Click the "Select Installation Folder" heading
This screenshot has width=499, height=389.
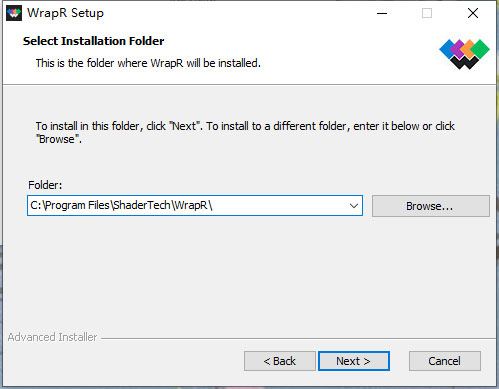coord(93,41)
